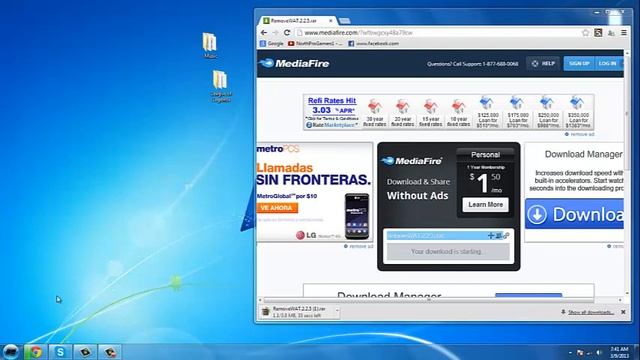Click the phone image in metroPCS ad
640x360 pixels.
pyautogui.click(x=357, y=216)
